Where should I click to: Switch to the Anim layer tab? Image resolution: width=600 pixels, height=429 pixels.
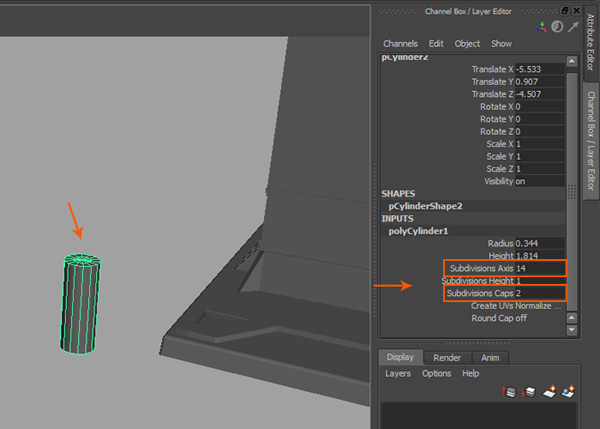(490, 358)
